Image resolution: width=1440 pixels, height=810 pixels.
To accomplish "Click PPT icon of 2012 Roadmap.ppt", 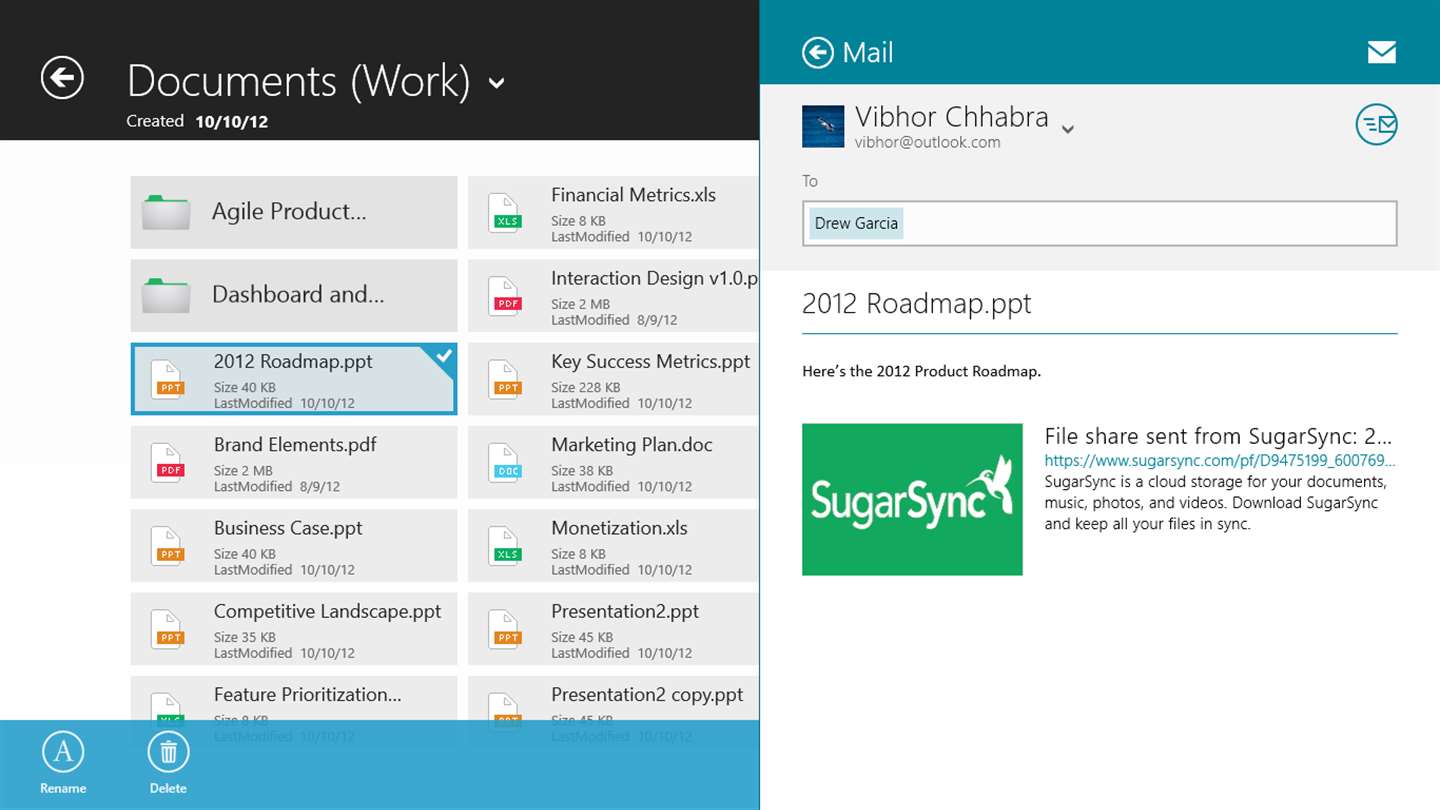I will [x=170, y=379].
